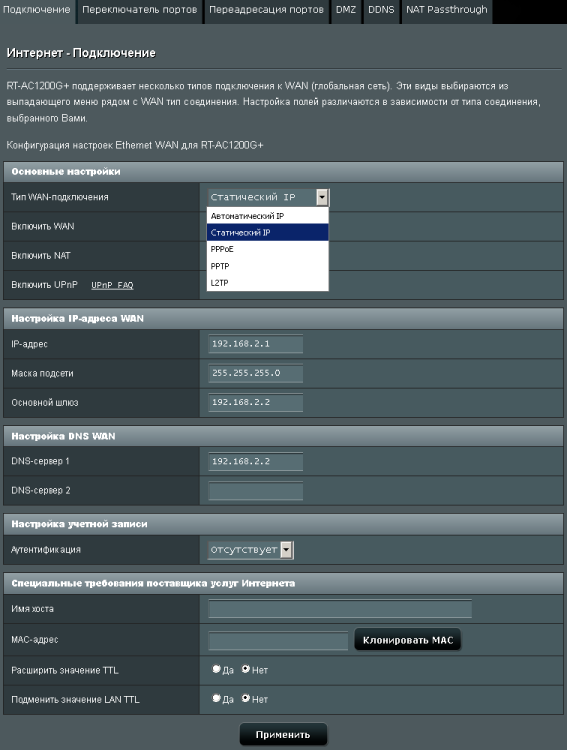The image size is (567, 750).
Task: Click the Настройка учетной записи header
Action: [x=283, y=524]
